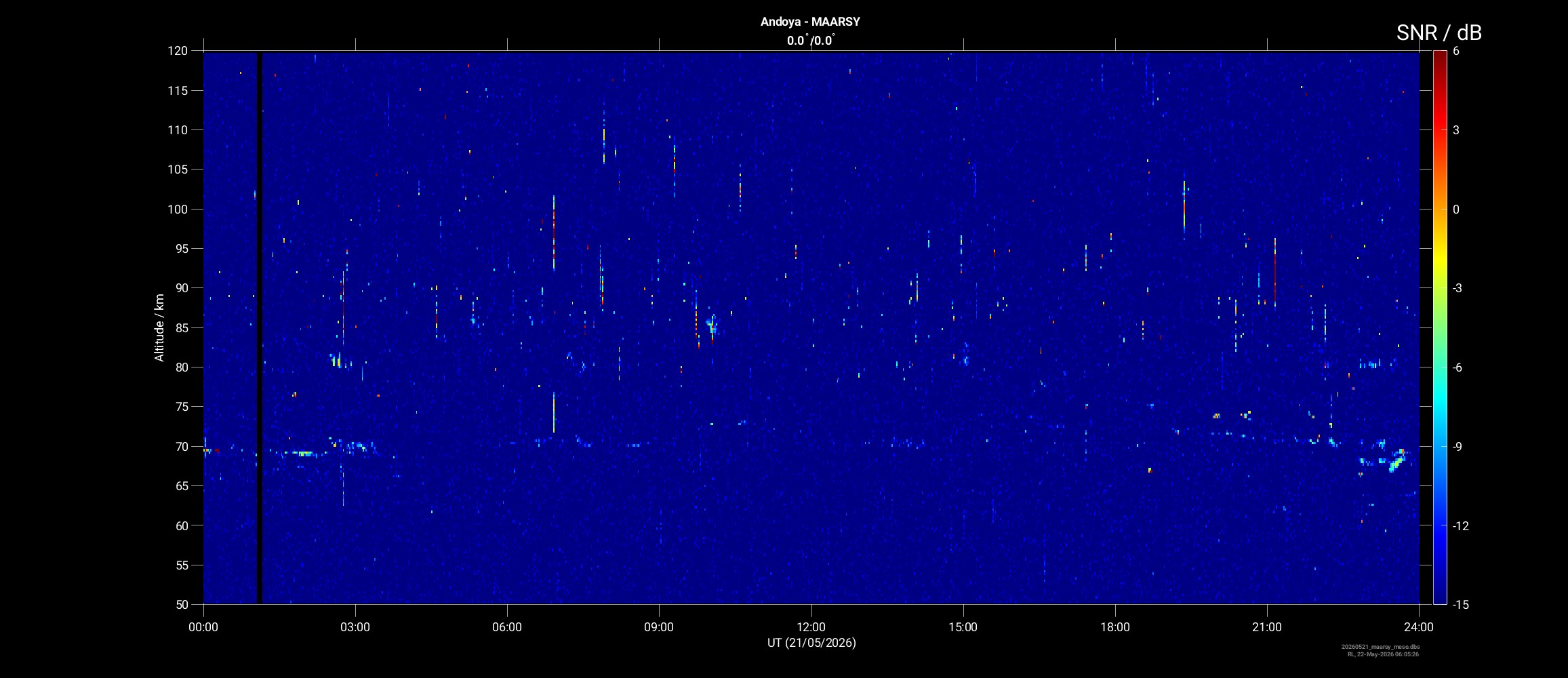Click the -15 colorbar minimum label

tap(1460, 604)
